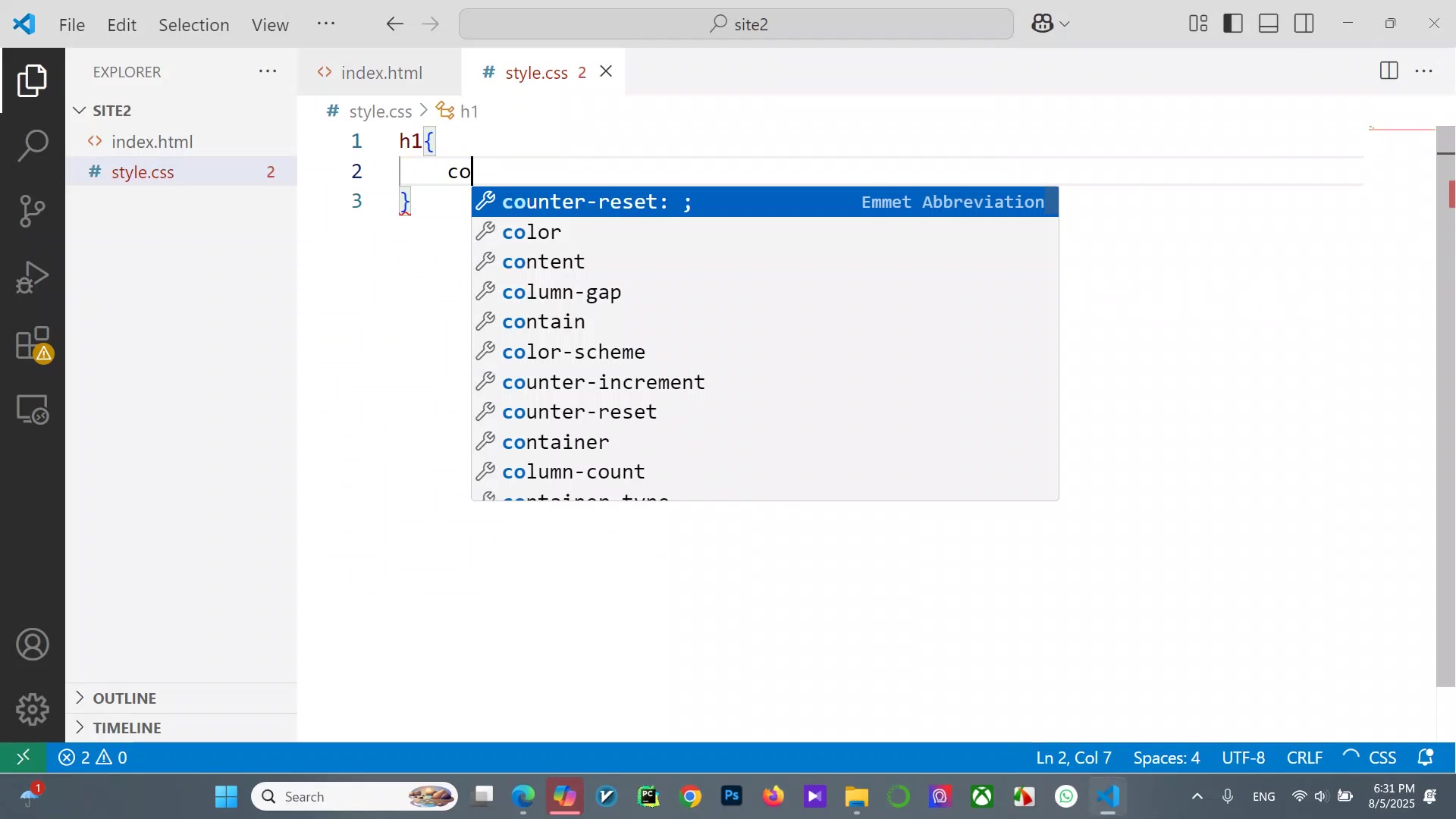The image size is (1456, 819).
Task: Open the Extensions view
Action: tap(33, 344)
